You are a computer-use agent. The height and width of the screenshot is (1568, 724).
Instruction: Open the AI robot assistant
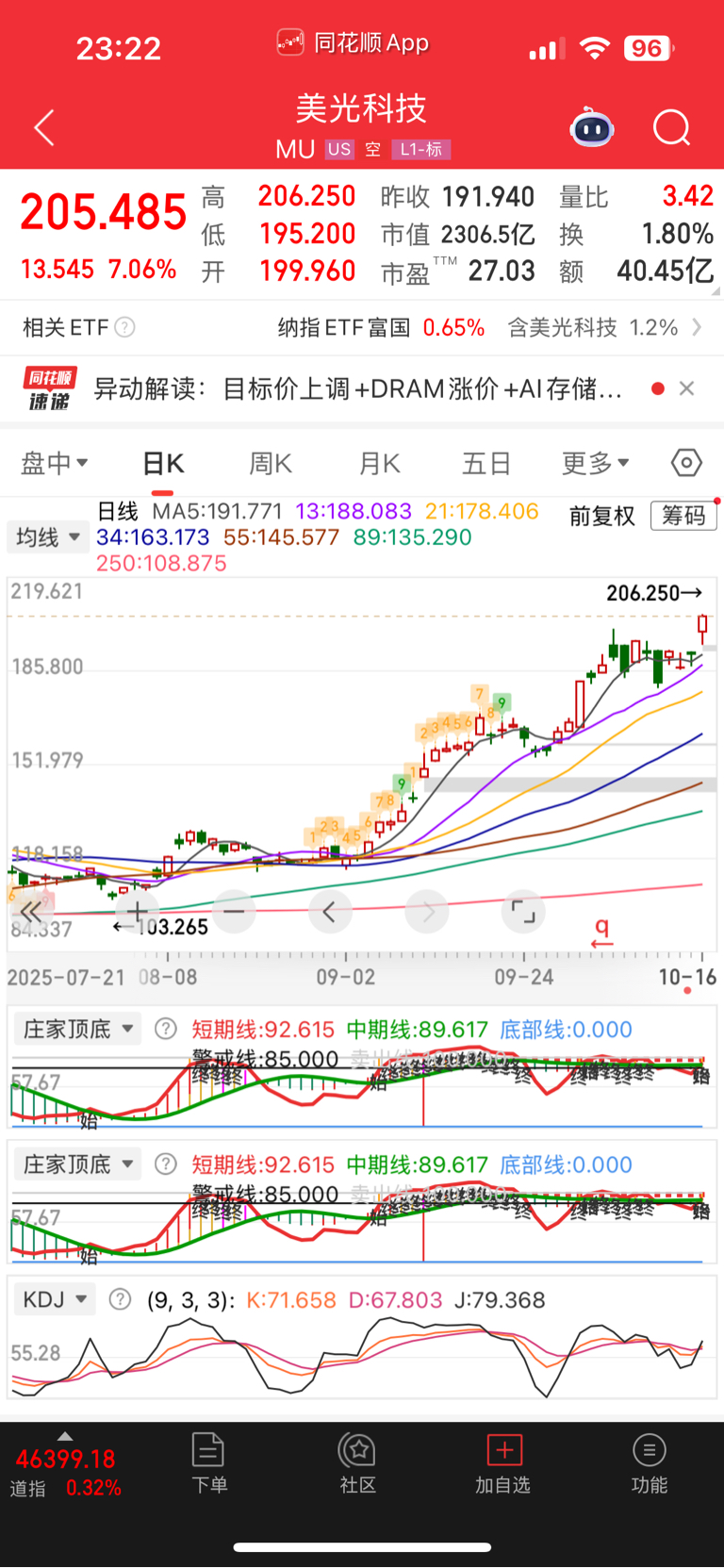[592, 127]
